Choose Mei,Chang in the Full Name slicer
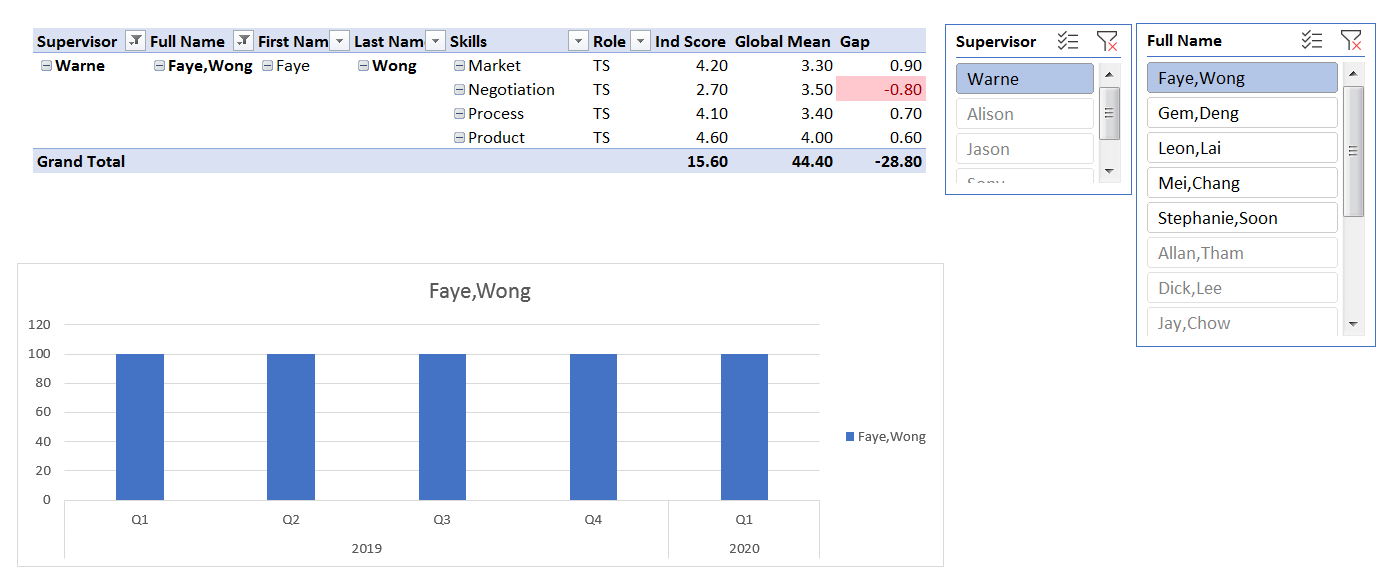 (x=1243, y=183)
